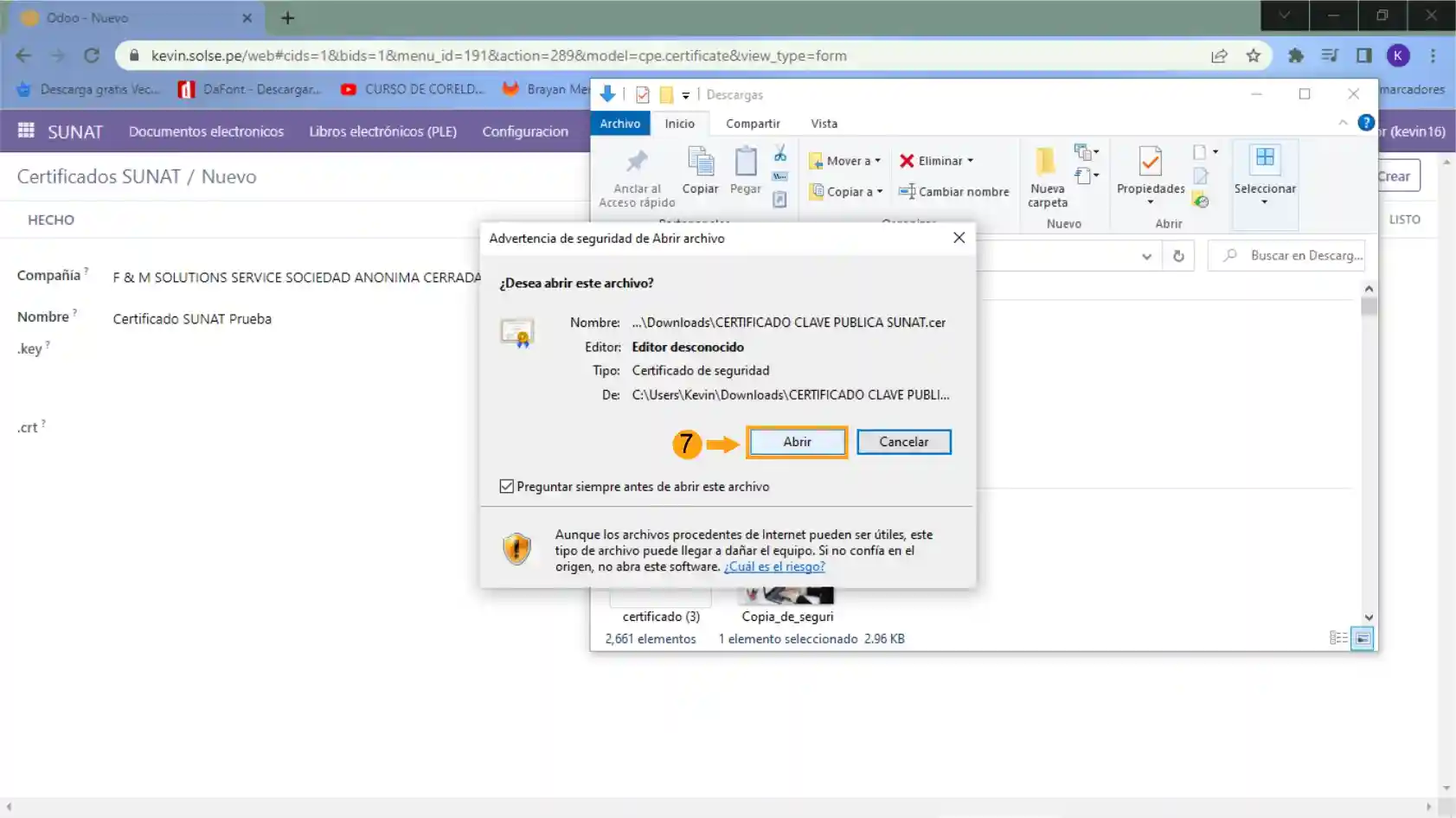
Task: Open the 'Abrir' file dropdown icon
Action: [x=1205, y=153]
